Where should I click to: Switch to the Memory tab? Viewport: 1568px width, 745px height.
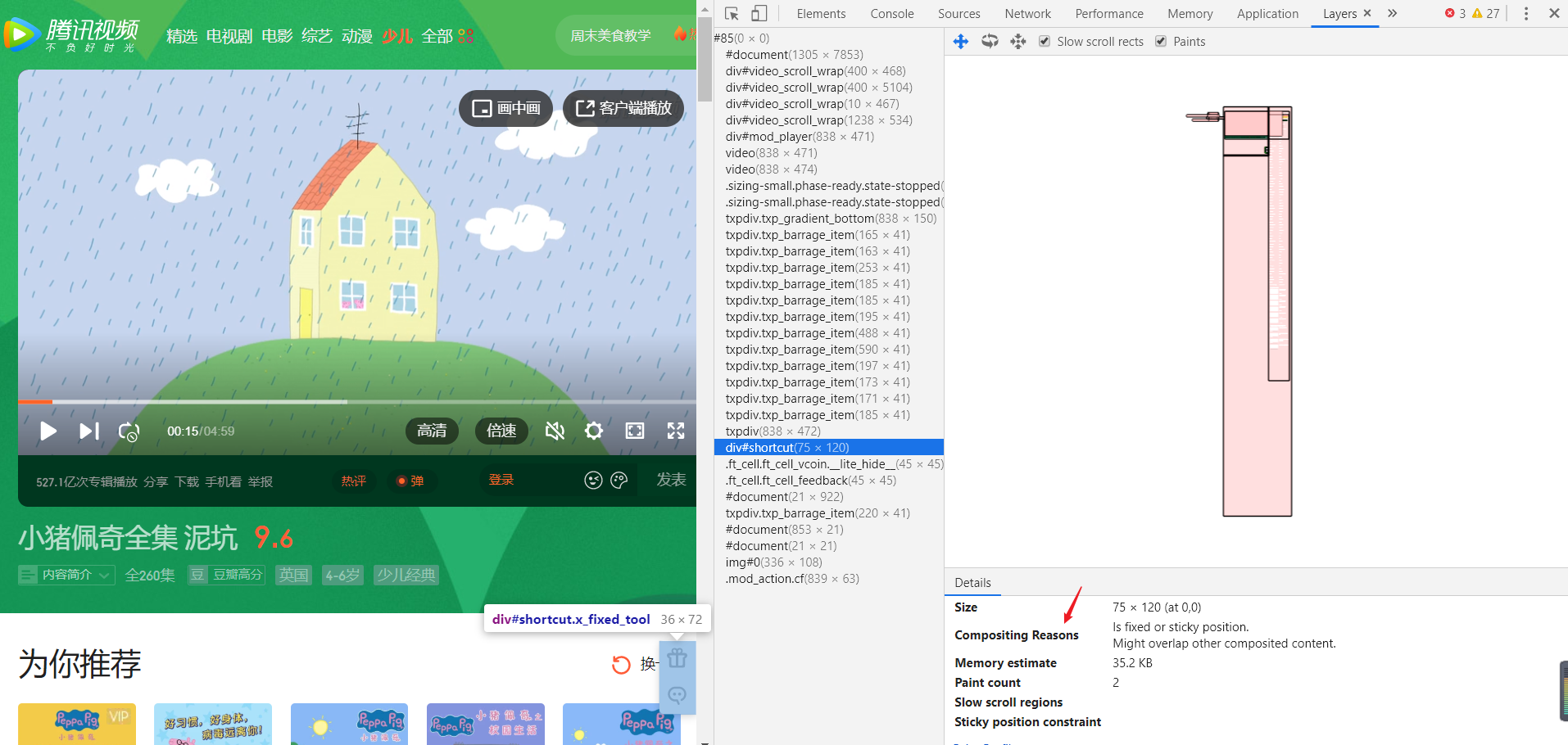(1190, 14)
